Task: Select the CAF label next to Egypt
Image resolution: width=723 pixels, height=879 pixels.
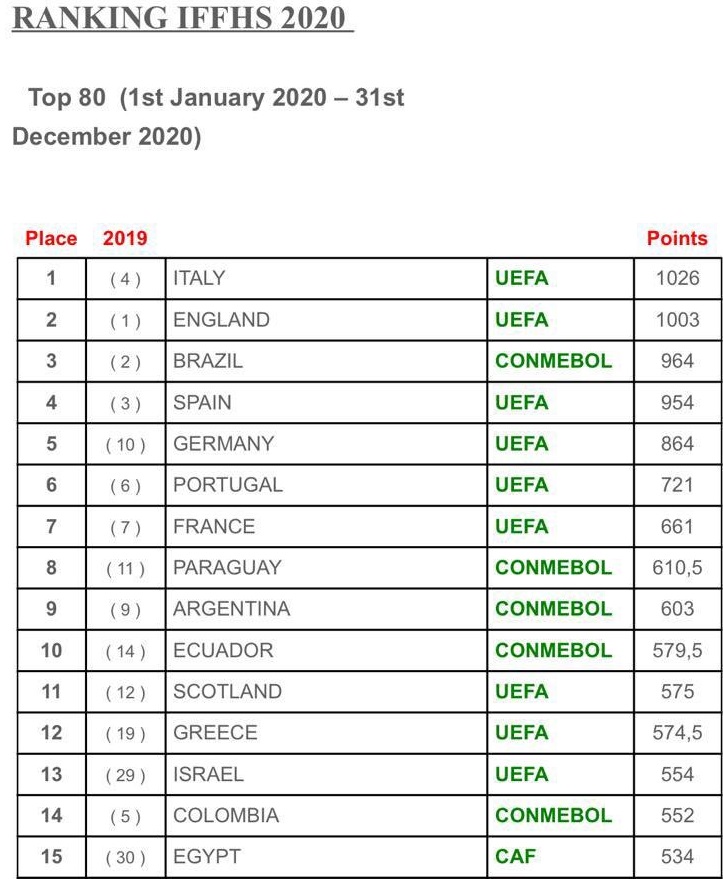Action: pos(516,857)
